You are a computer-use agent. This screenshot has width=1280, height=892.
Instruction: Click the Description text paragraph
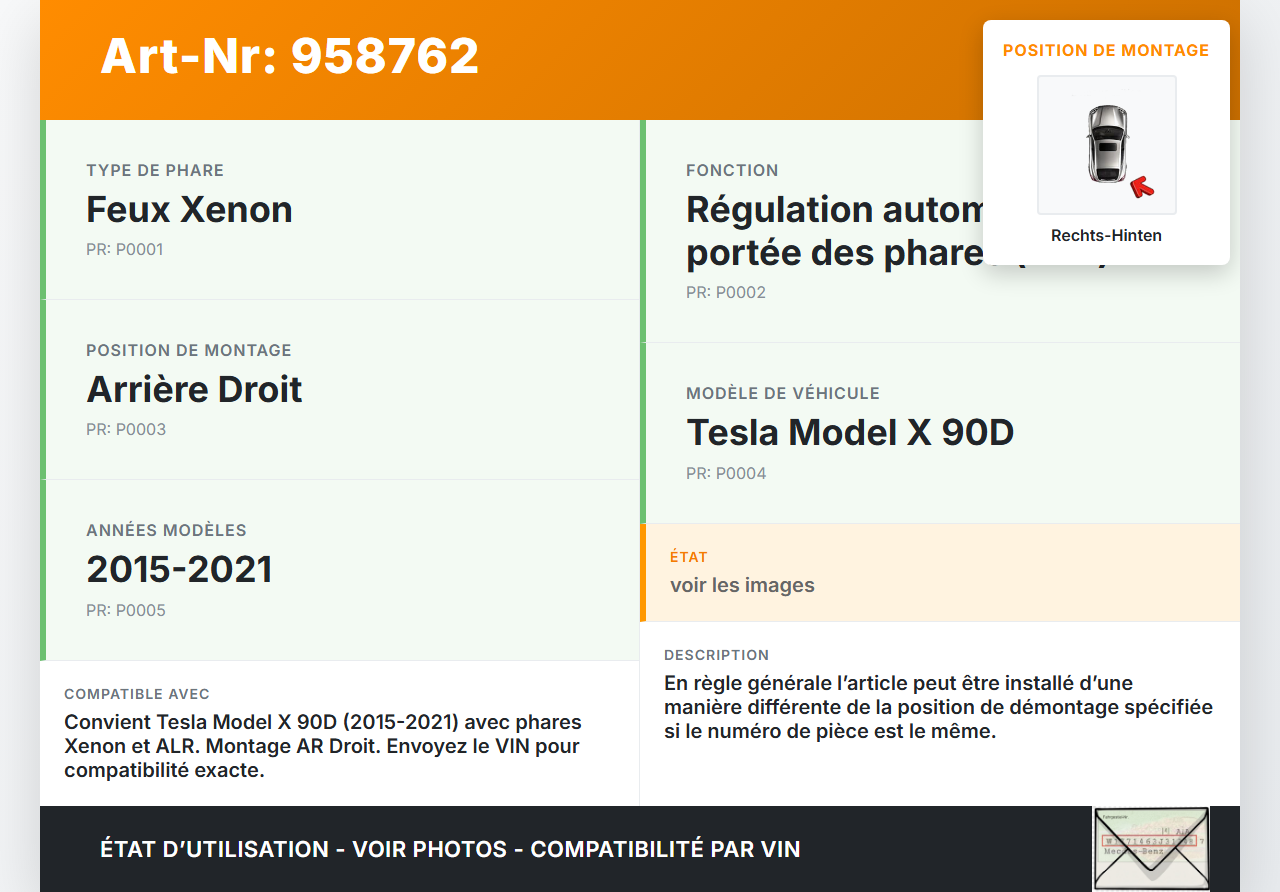[938, 707]
